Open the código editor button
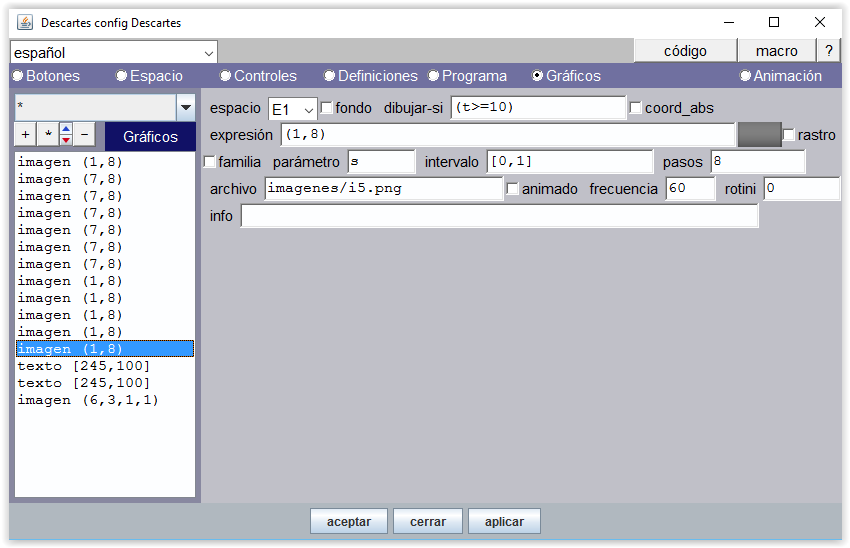Image resolution: width=850 pixels, height=548 pixels. (685, 51)
